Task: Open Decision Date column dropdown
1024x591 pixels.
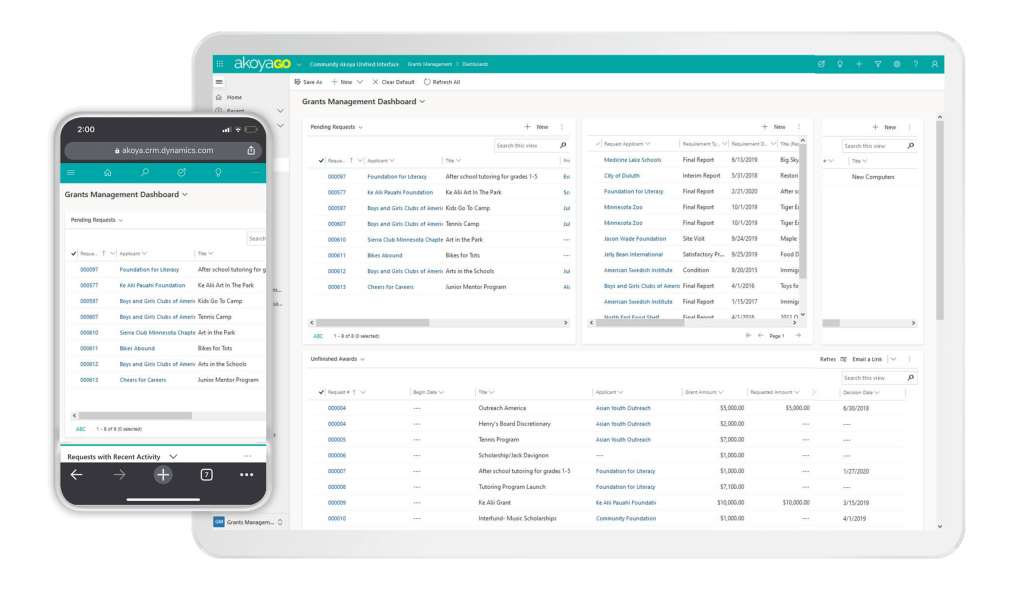Action: (x=877, y=392)
